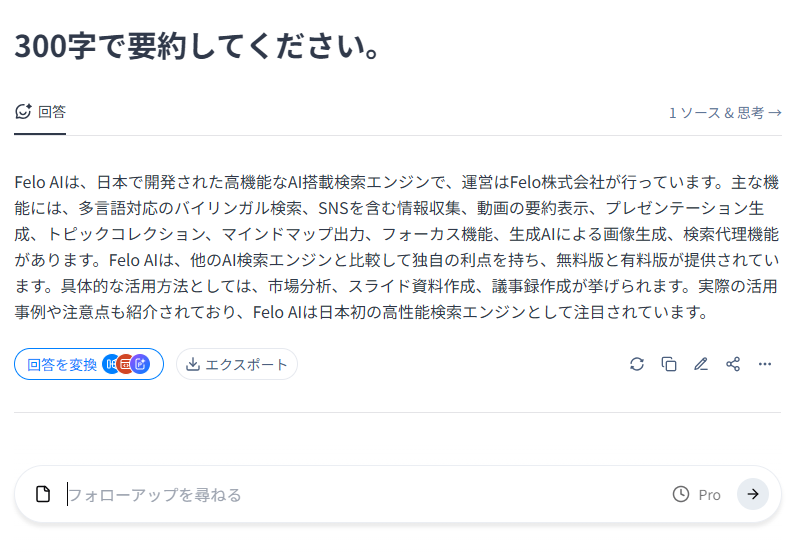Click the orange slide icon in 回答を変換

[126, 364]
